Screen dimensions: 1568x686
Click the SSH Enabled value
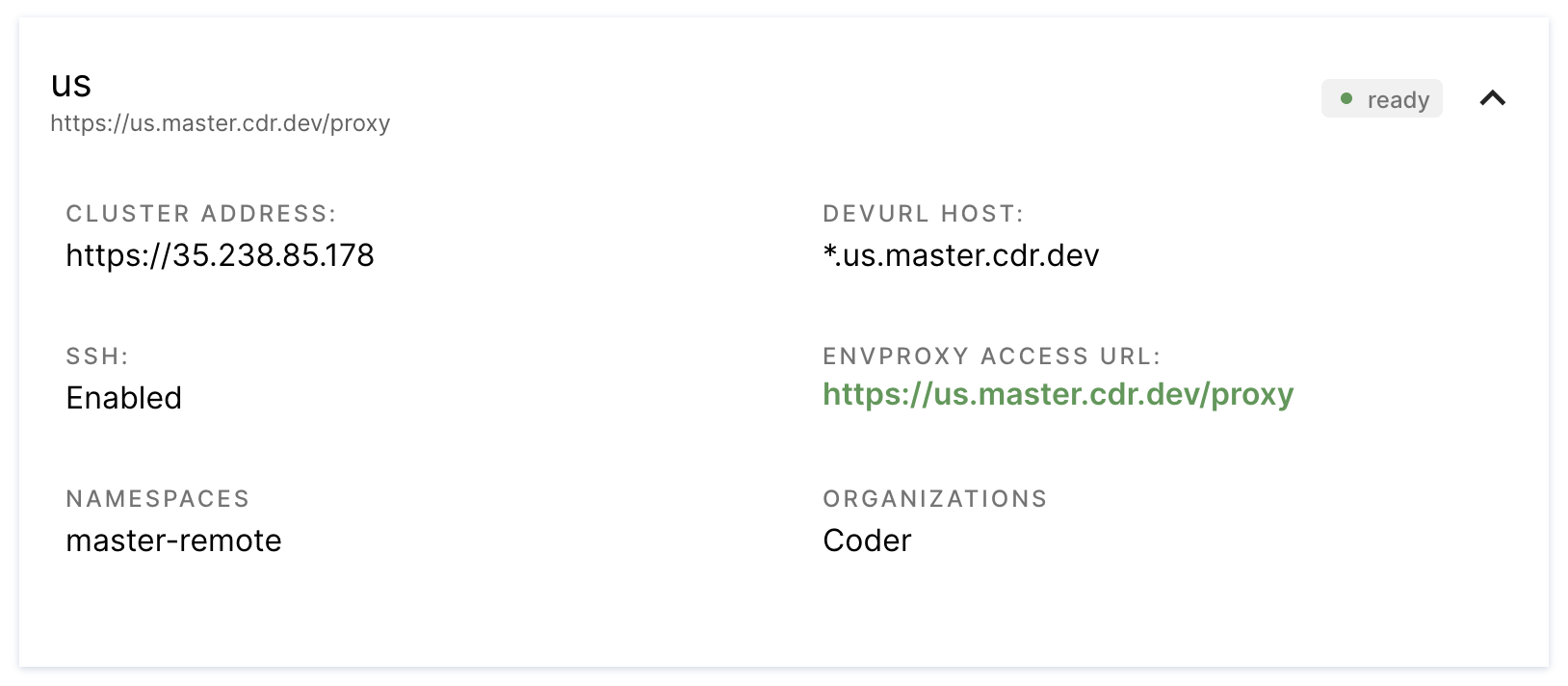point(123,398)
